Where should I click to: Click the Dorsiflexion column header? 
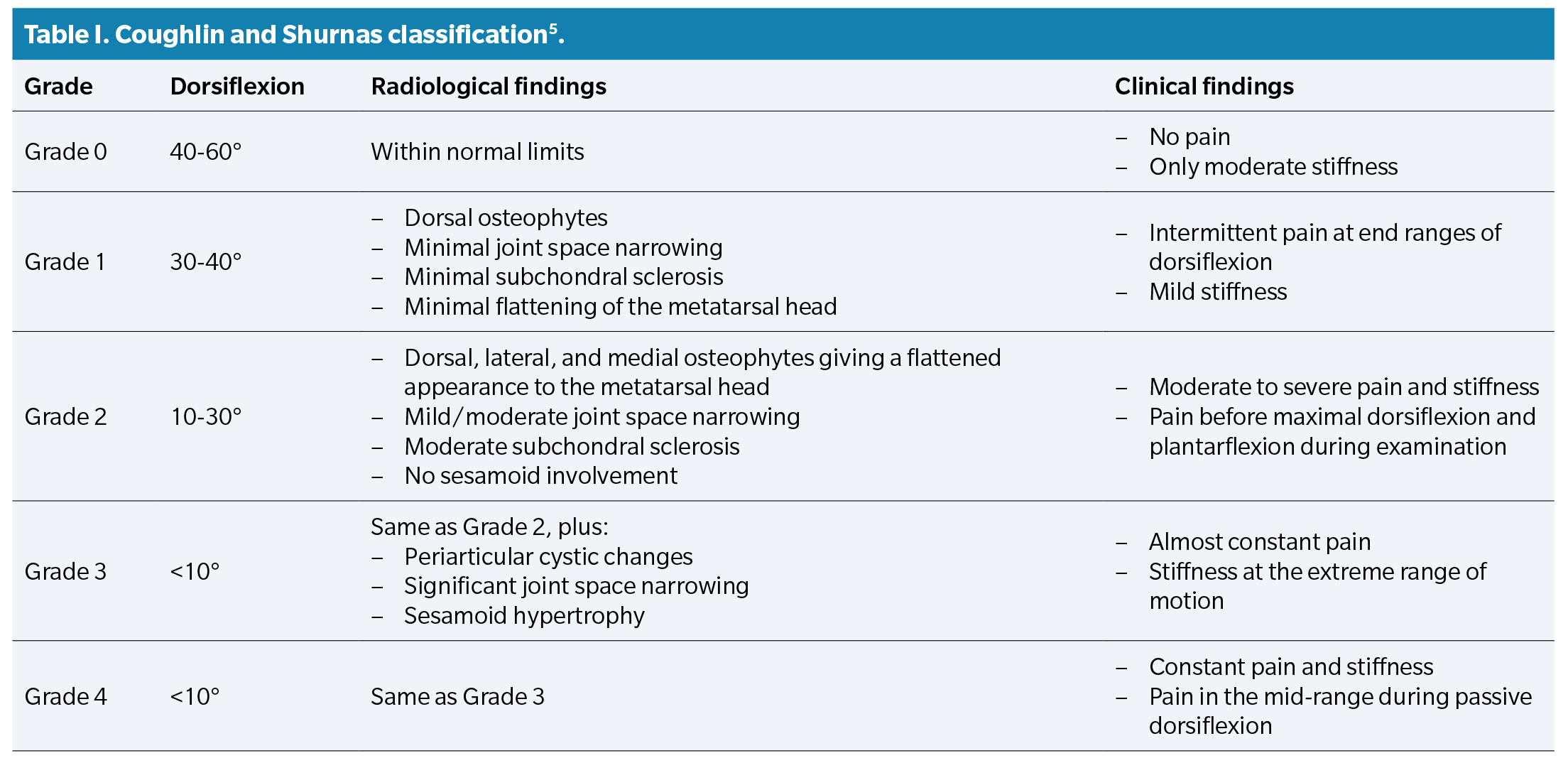click(x=237, y=87)
